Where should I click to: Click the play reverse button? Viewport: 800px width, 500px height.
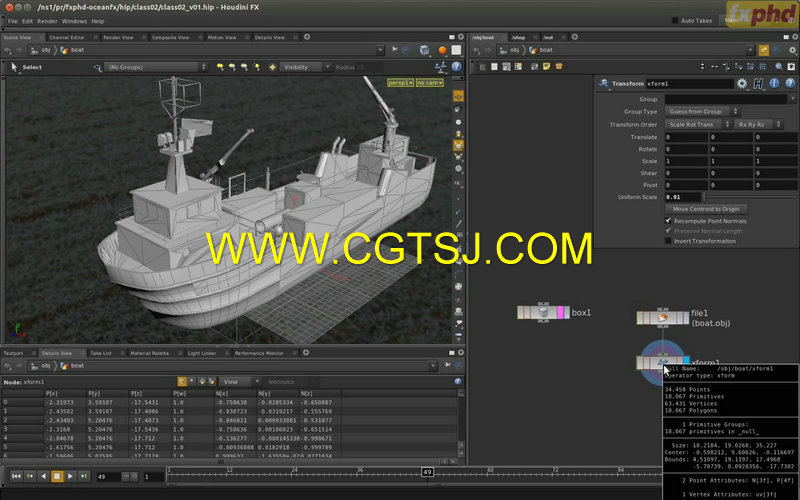(43, 476)
